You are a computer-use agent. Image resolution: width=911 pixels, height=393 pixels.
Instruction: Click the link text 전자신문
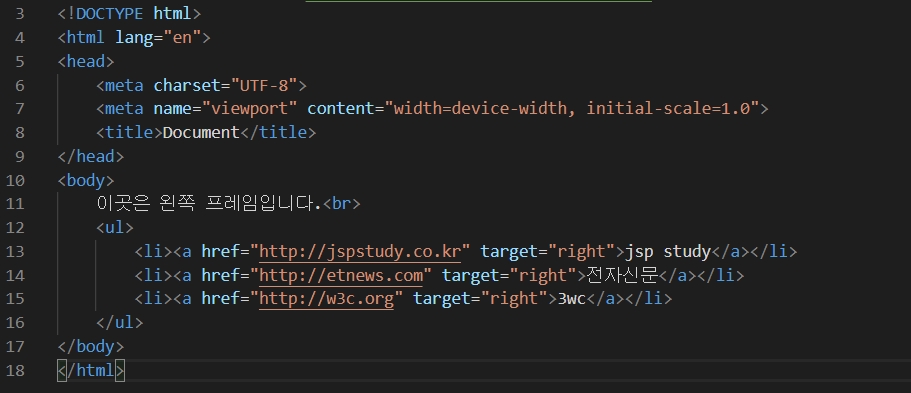pos(622,275)
